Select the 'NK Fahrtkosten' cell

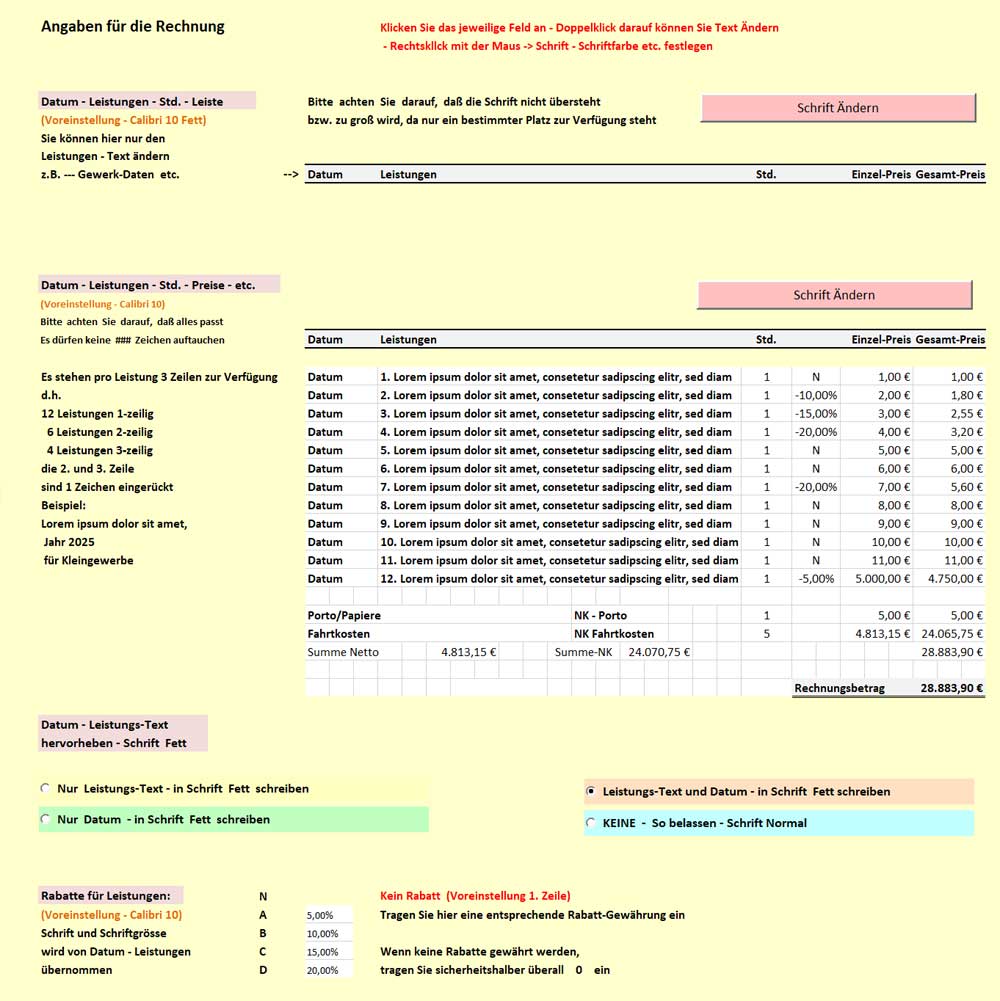[613, 634]
